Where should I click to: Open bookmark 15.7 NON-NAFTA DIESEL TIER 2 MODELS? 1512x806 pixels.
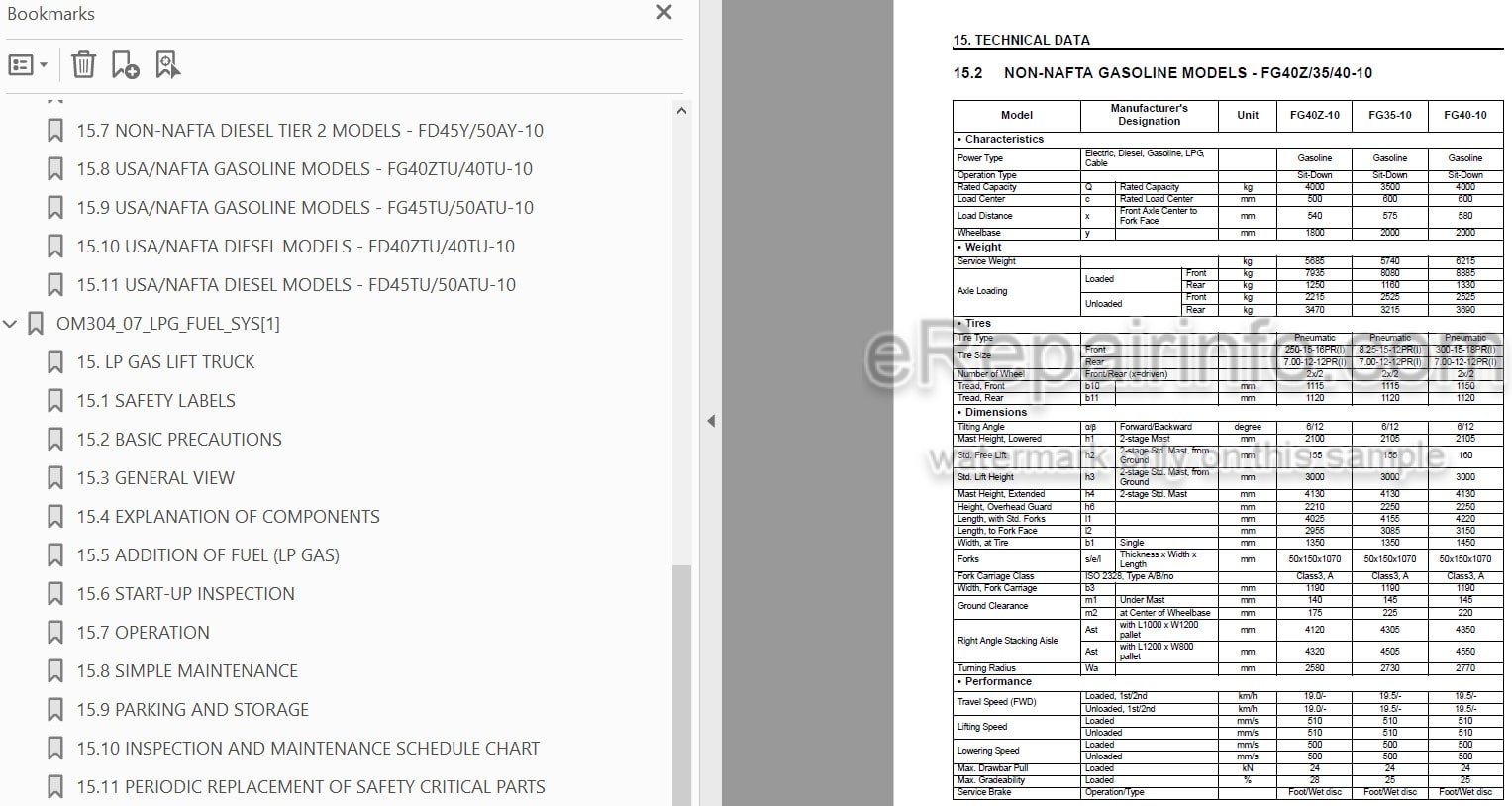click(x=310, y=131)
